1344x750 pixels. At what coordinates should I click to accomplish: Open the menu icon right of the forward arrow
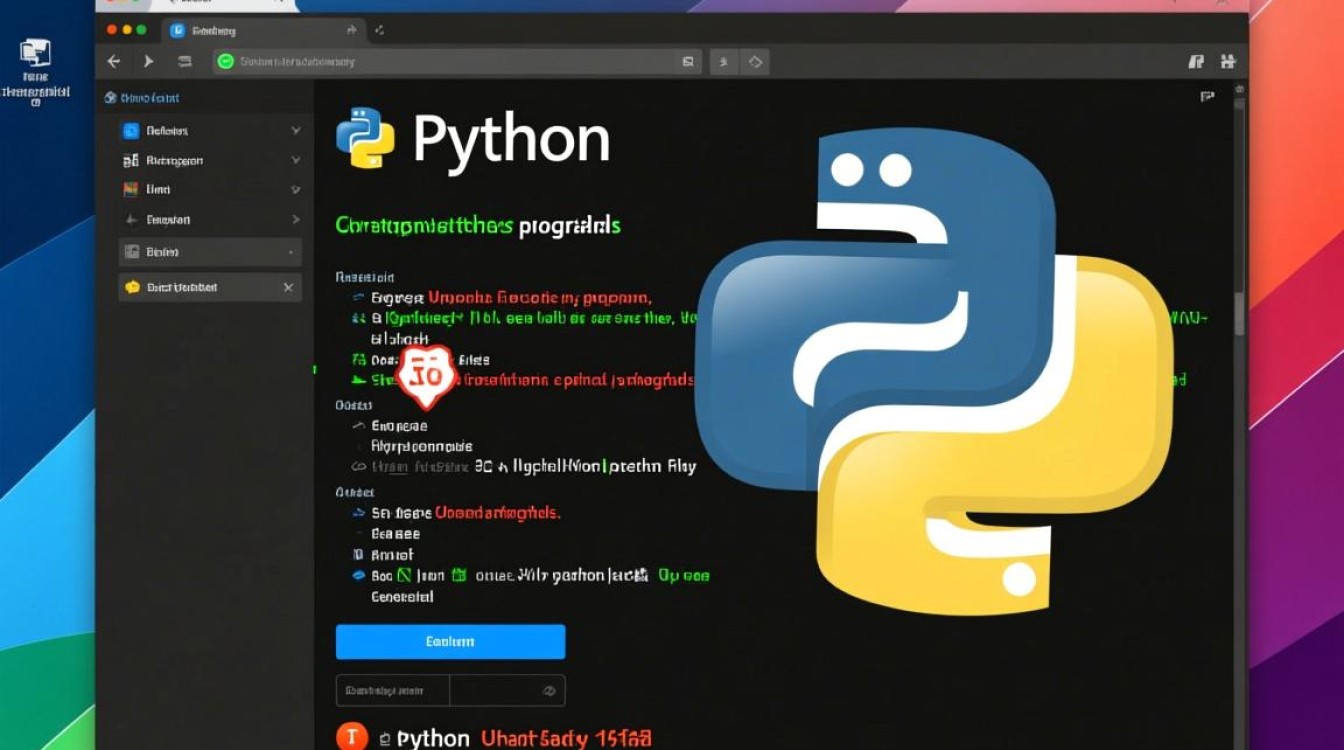(185, 62)
